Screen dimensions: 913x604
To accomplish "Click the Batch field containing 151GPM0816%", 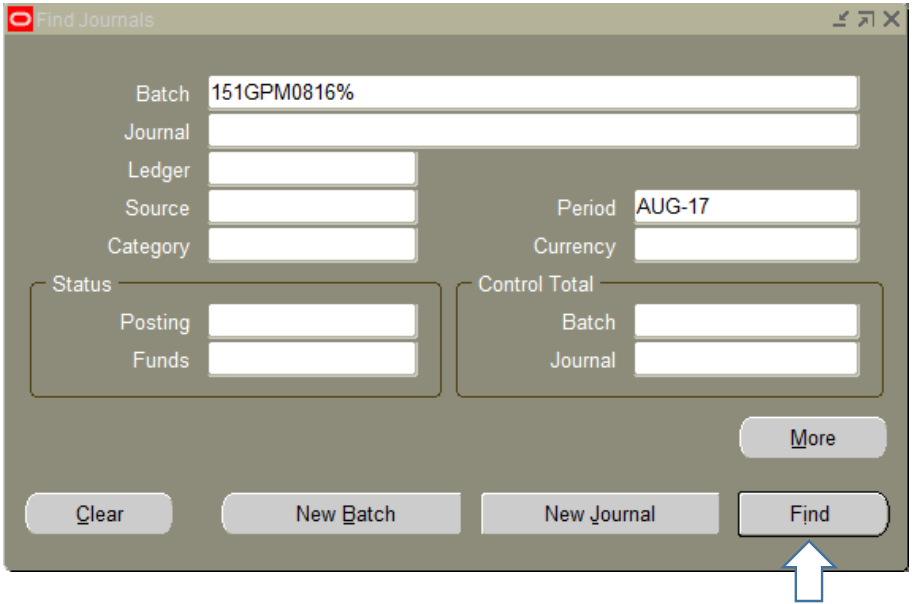I will (533, 93).
